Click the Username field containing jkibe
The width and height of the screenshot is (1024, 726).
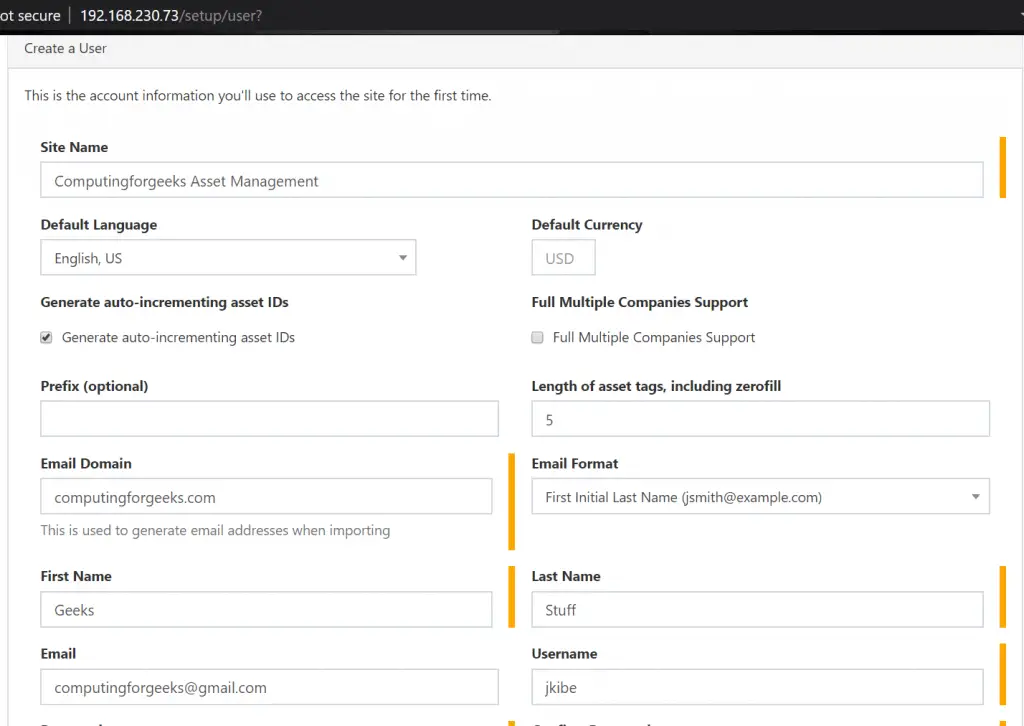(x=757, y=687)
